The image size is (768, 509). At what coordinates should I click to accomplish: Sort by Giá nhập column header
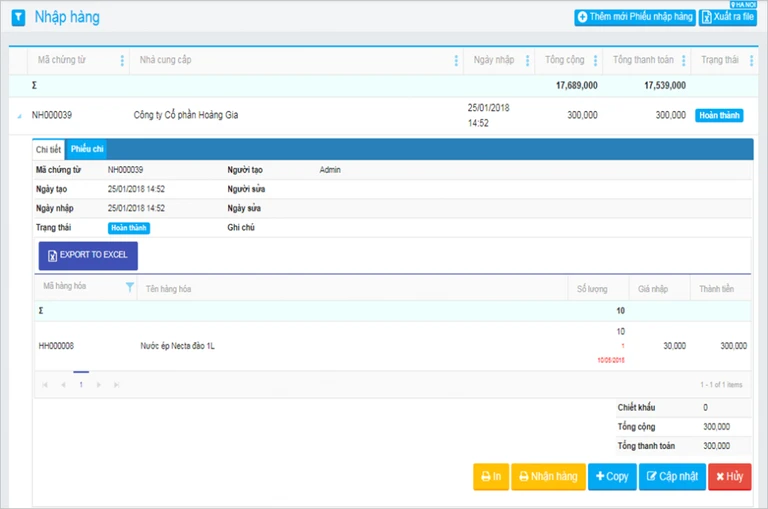[x=653, y=289]
